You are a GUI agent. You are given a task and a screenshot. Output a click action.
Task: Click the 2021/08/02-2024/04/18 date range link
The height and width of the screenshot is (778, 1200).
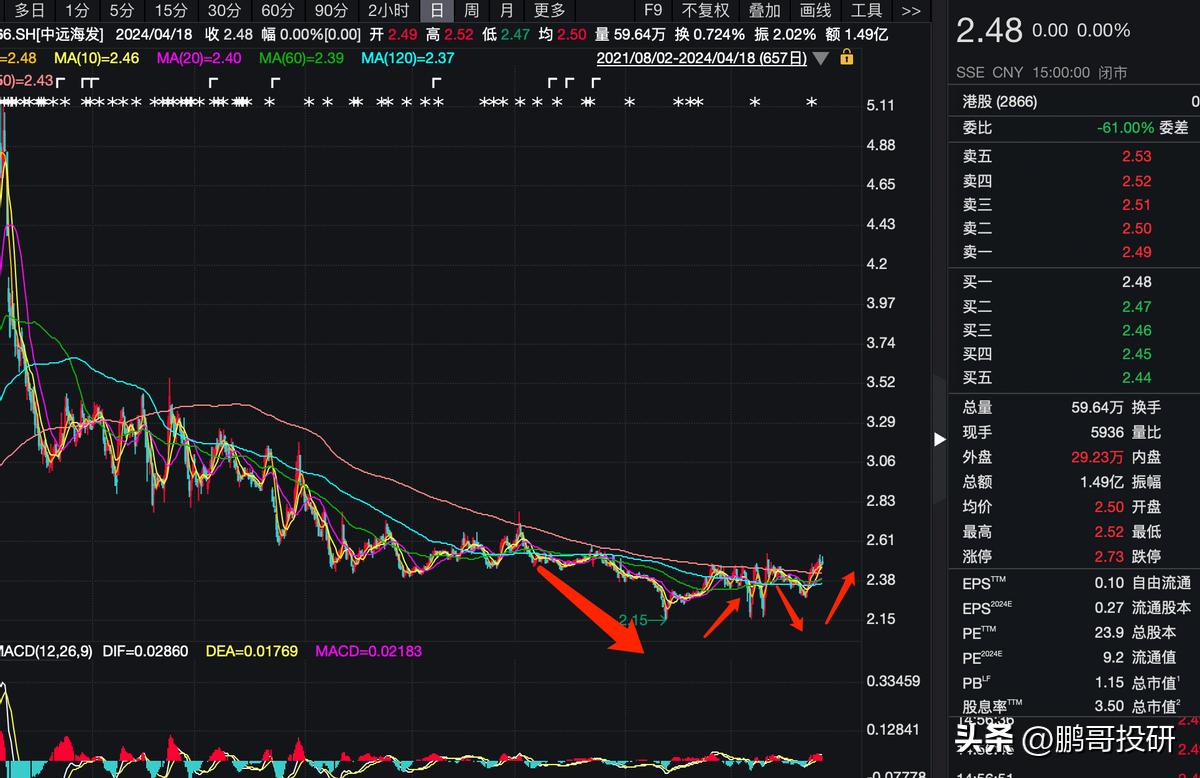(701, 58)
